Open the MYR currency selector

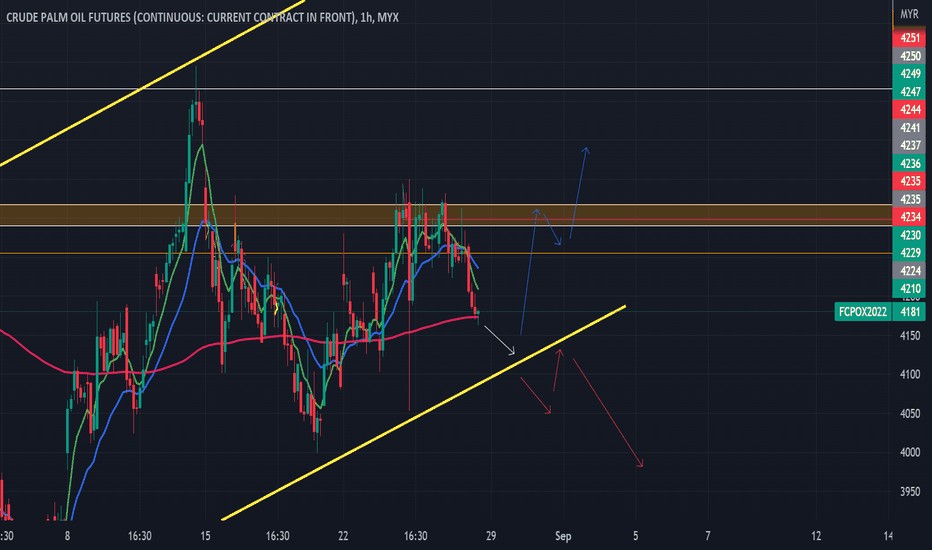[x=909, y=14]
